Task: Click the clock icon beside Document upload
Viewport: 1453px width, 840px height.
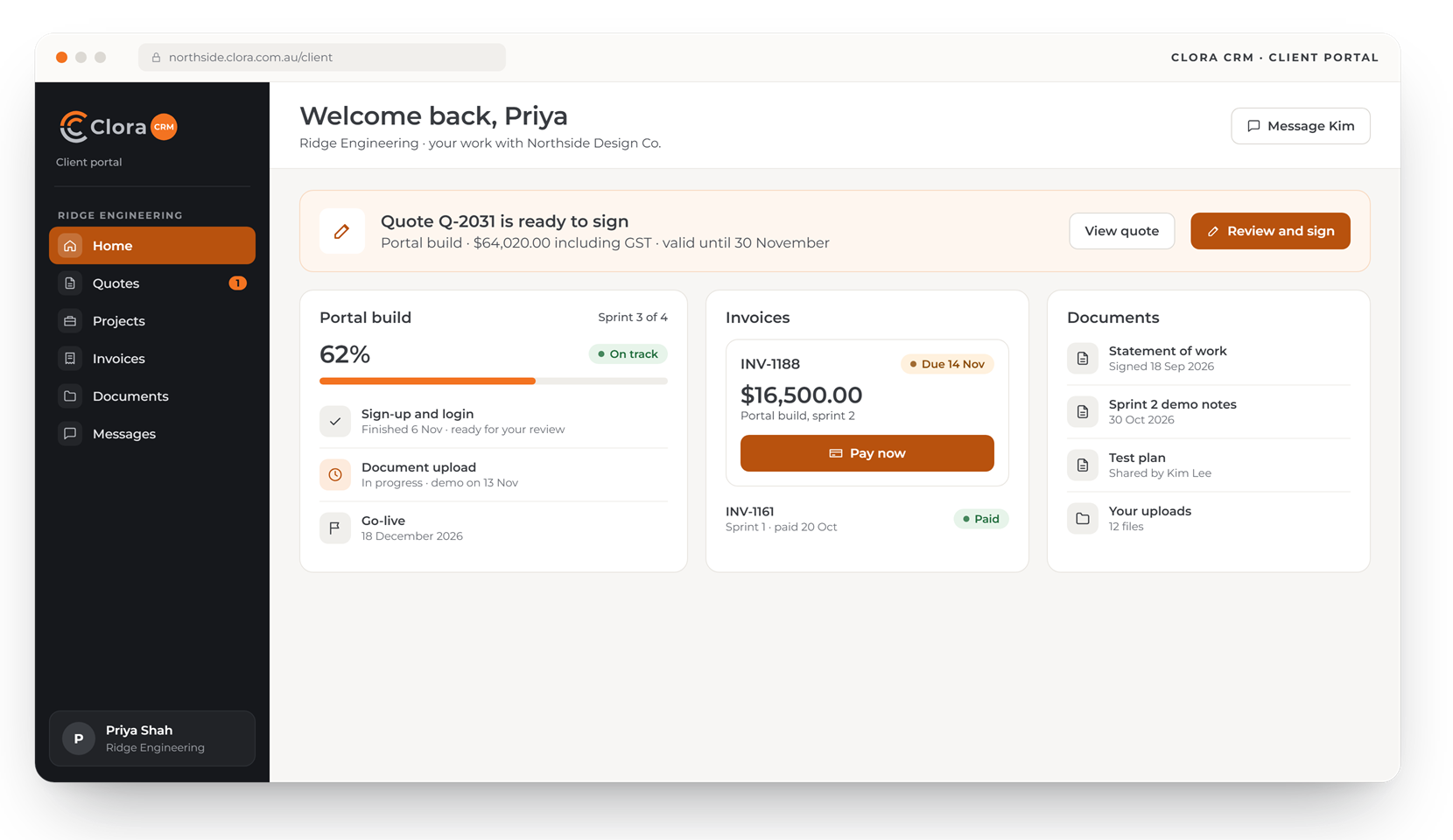Action: click(335, 474)
